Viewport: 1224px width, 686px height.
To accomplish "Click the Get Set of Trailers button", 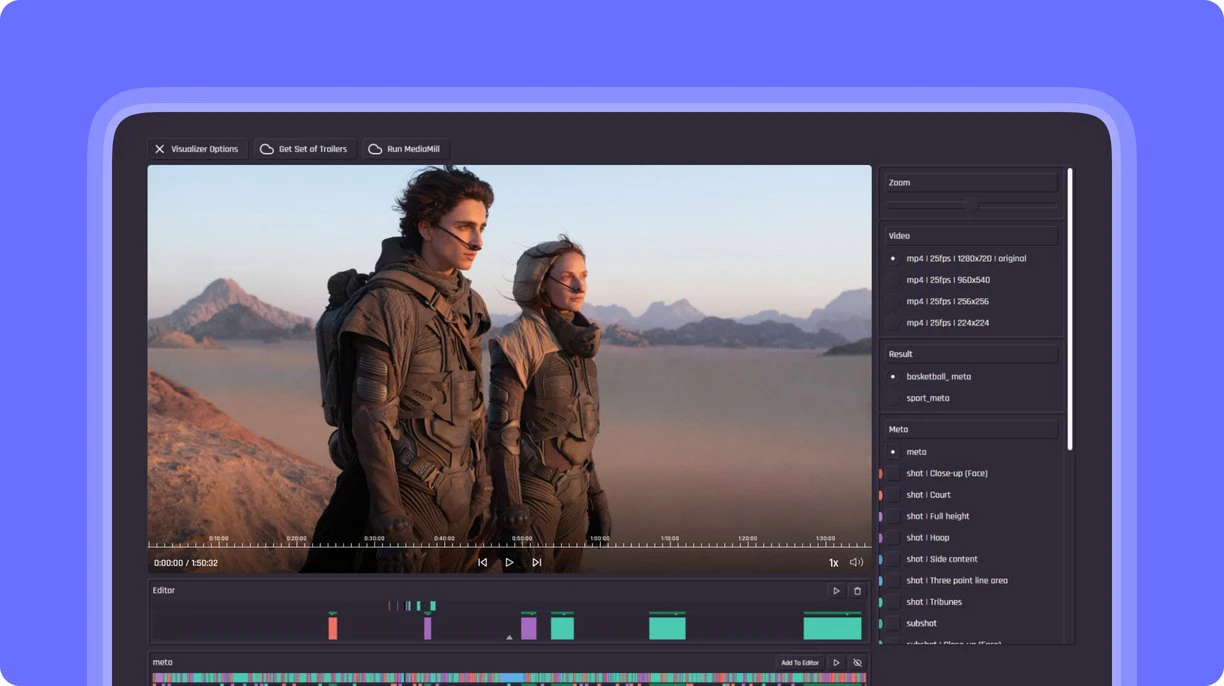I will point(305,148).
